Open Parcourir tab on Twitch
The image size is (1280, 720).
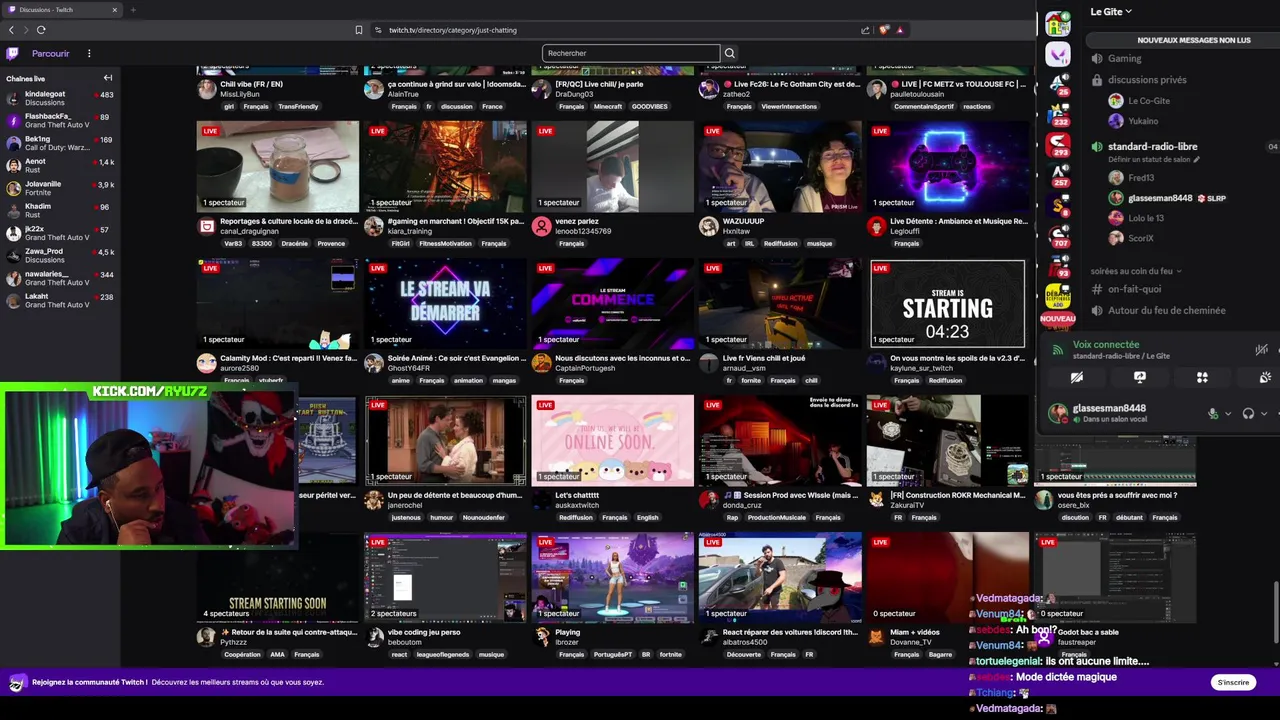(x=50, y=53)
